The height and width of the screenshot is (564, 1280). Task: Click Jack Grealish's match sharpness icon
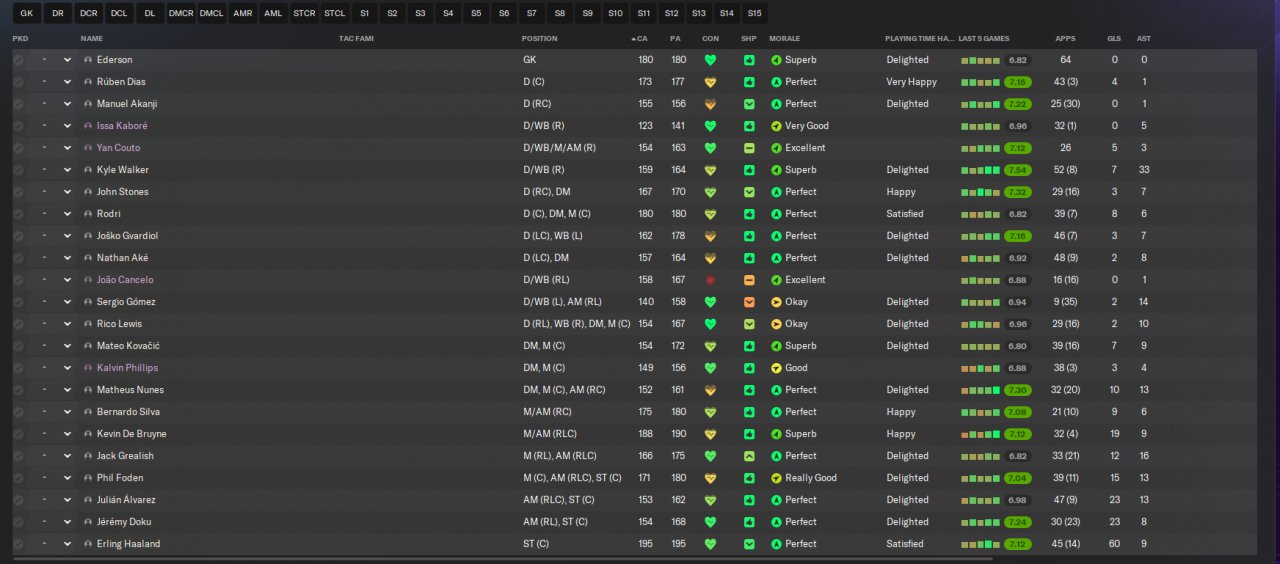pos(749,456)
